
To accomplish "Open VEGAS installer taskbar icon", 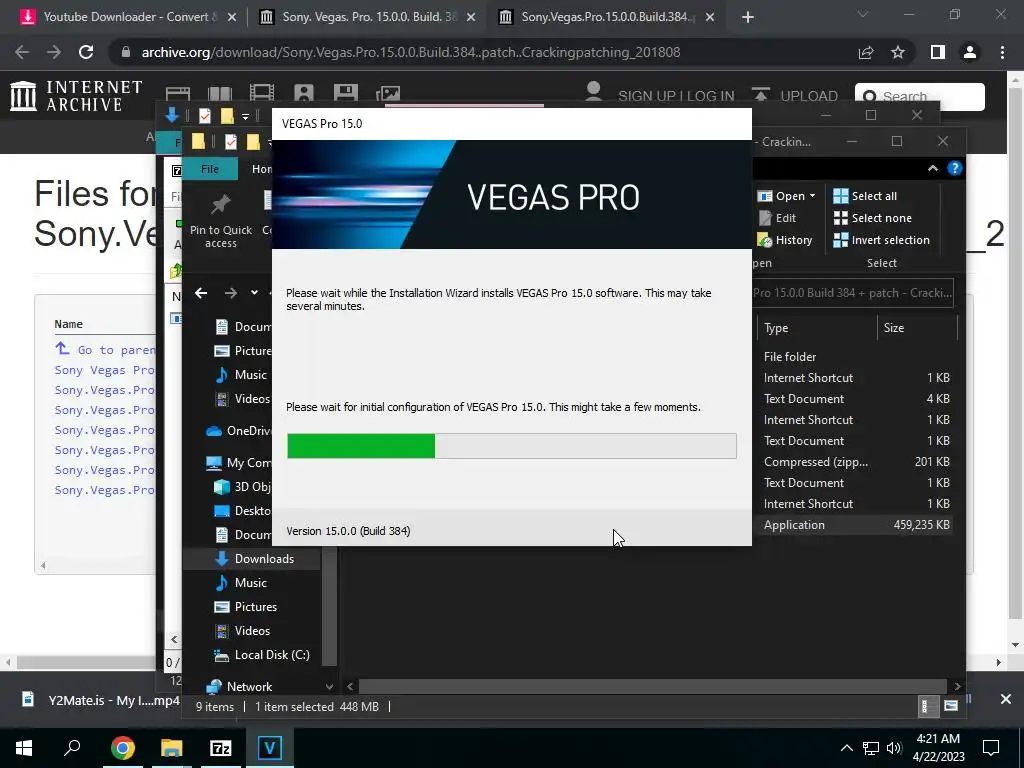I will [x=270, y=748].
